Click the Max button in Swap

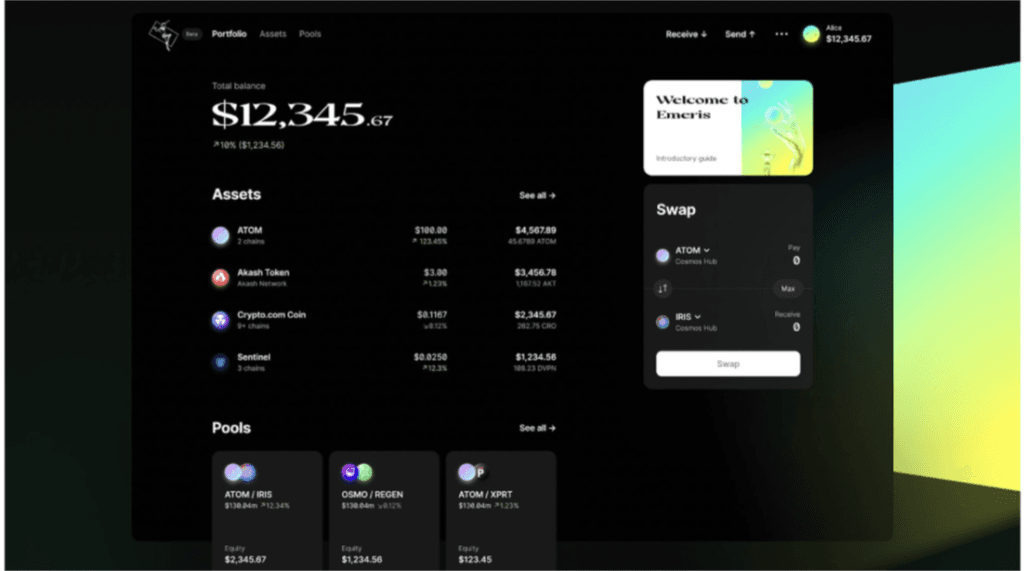[788, 288]
